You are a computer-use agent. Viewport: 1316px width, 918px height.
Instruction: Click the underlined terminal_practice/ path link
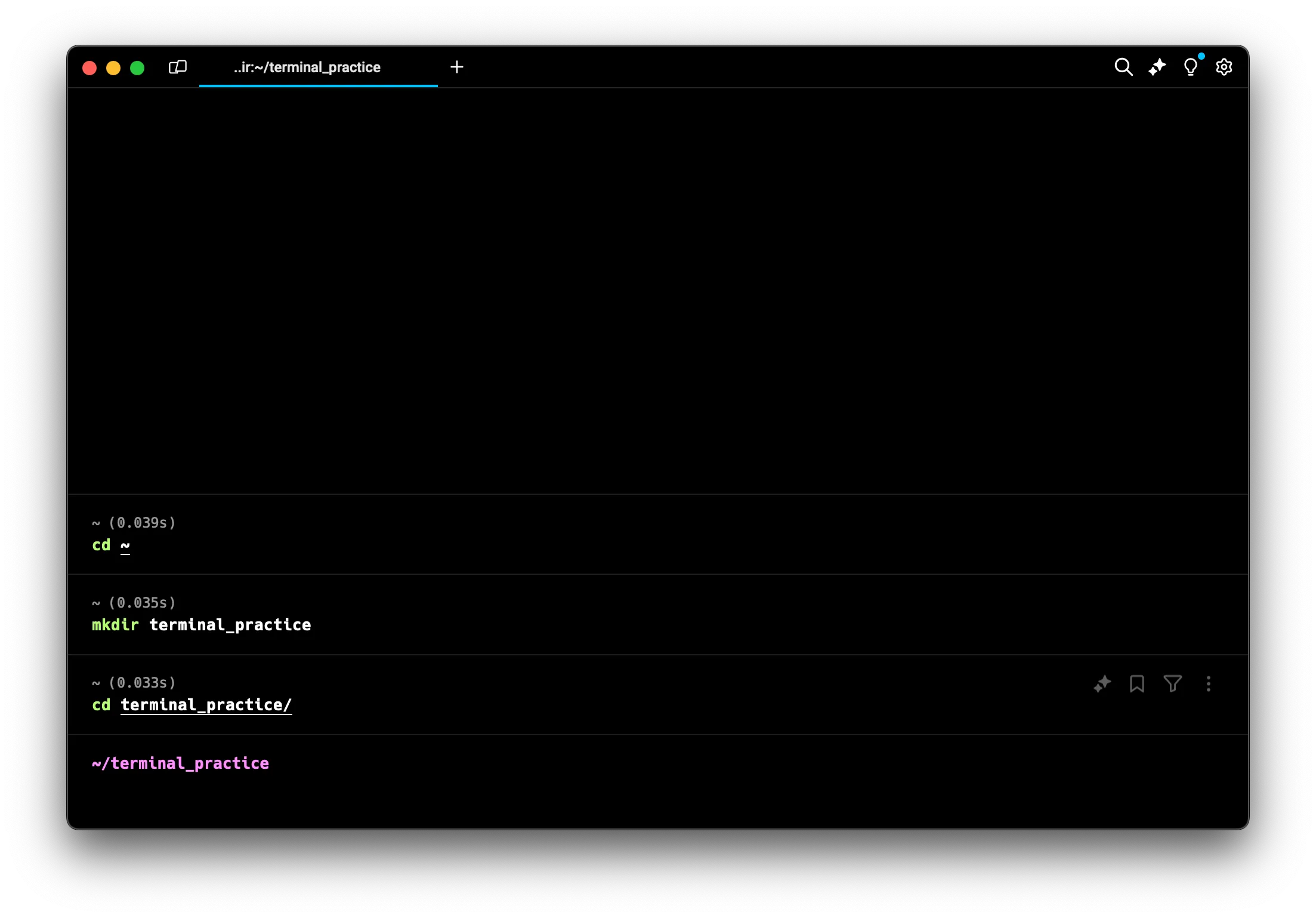coord(206,705)
